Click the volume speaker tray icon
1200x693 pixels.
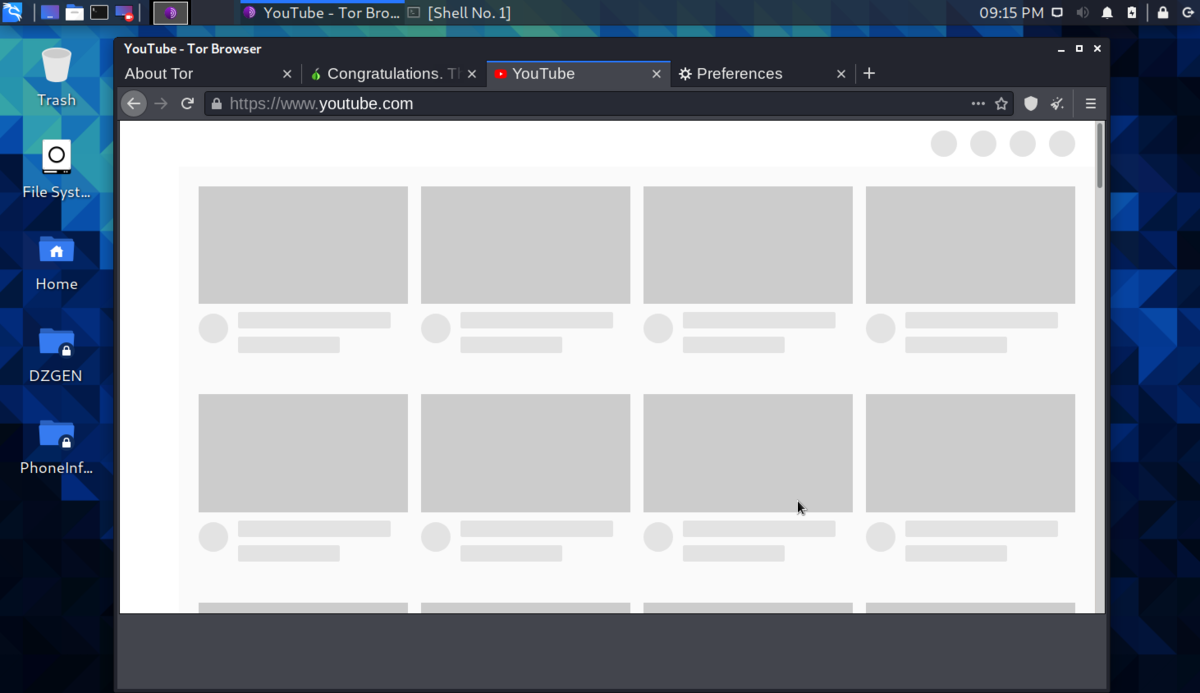(1083, 13)
